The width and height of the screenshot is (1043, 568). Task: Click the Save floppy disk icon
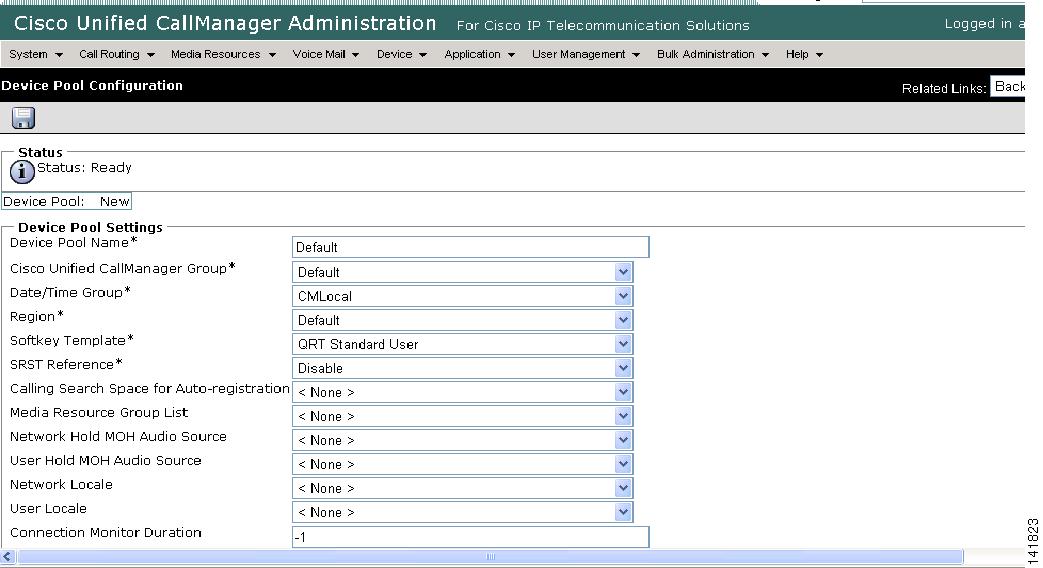(23, 118)
